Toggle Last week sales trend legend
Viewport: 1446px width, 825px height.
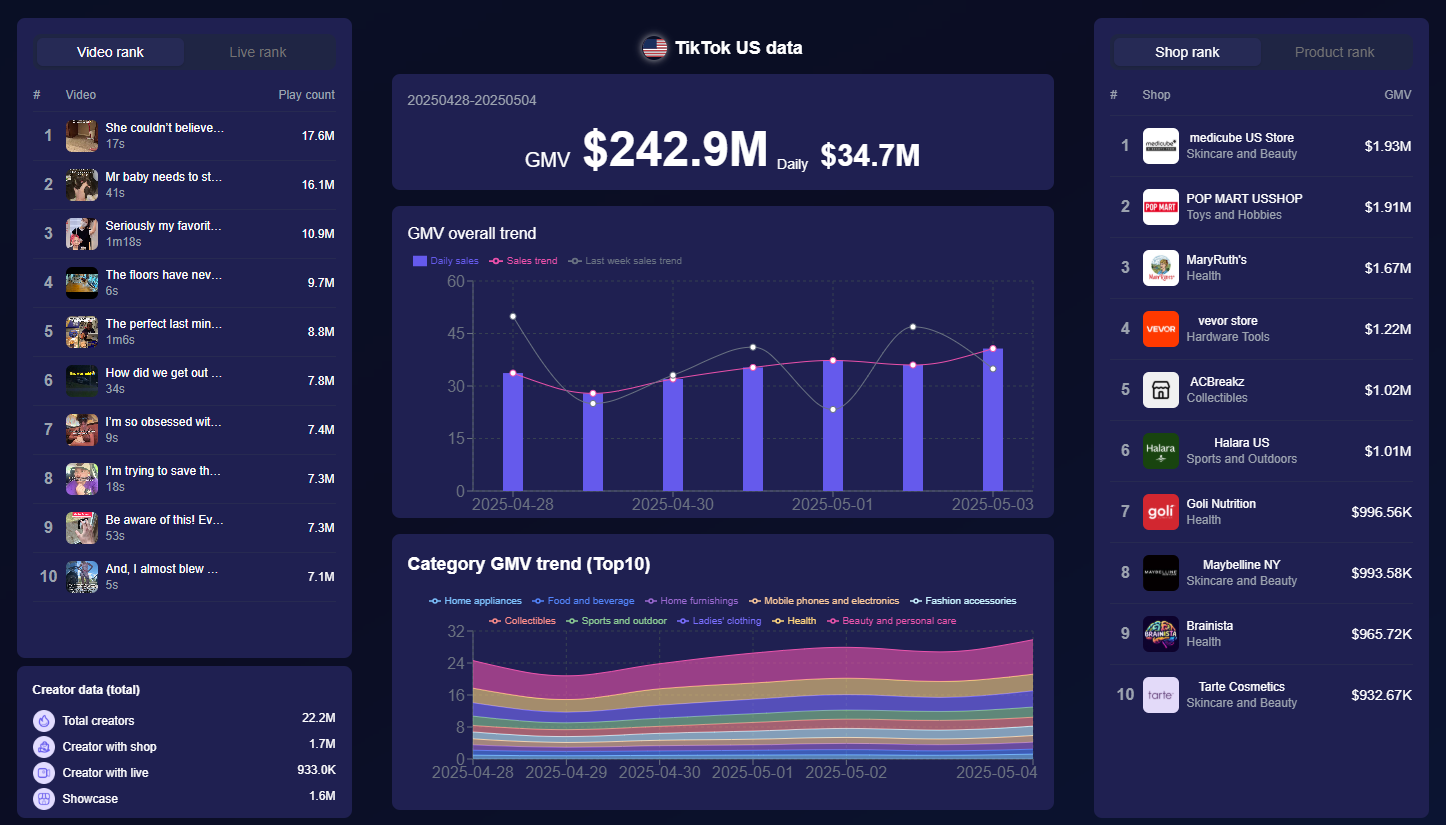[625, 261]
